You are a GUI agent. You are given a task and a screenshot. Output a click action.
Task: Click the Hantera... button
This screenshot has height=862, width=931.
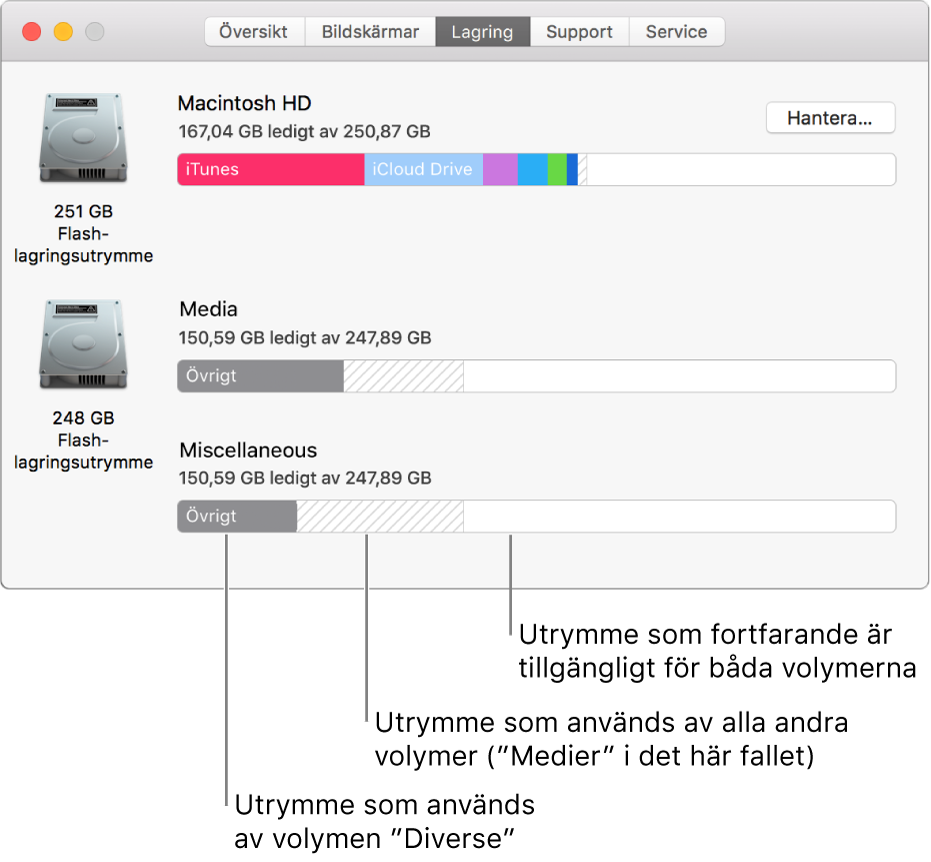(830, 118)
